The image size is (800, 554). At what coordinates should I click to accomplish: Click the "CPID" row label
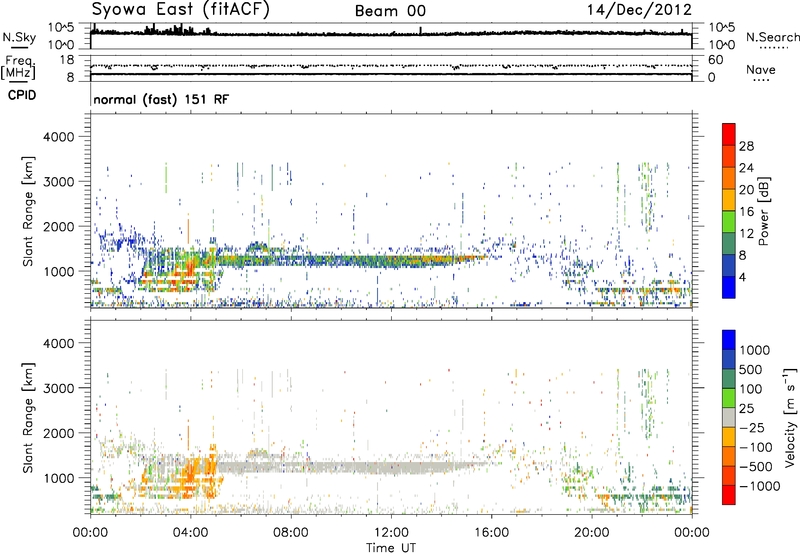tap(22, 95)
